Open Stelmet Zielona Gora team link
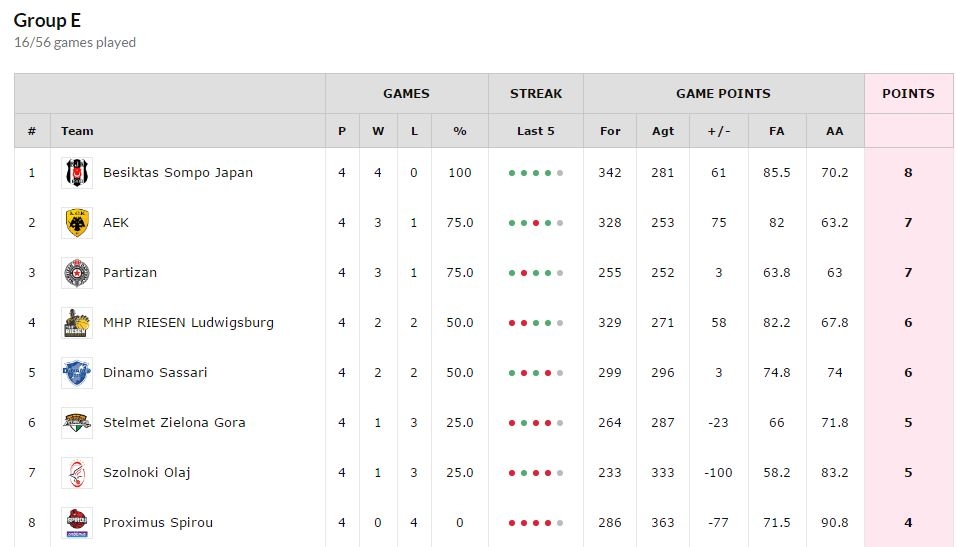 [174, 423]
